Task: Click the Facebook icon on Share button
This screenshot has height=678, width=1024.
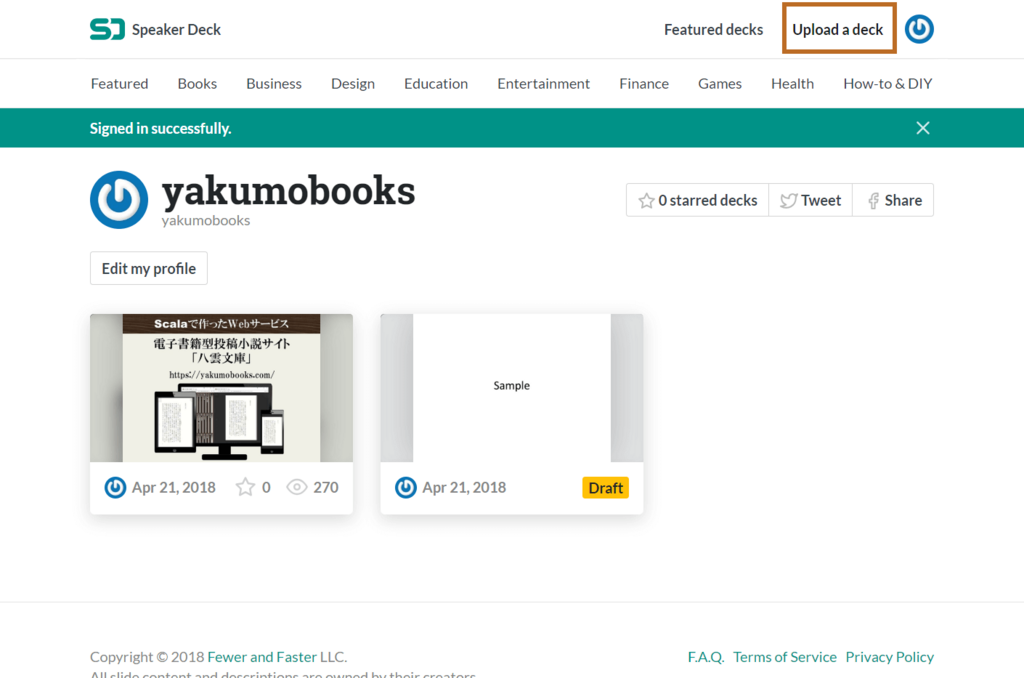Action: tap(873, 201)
